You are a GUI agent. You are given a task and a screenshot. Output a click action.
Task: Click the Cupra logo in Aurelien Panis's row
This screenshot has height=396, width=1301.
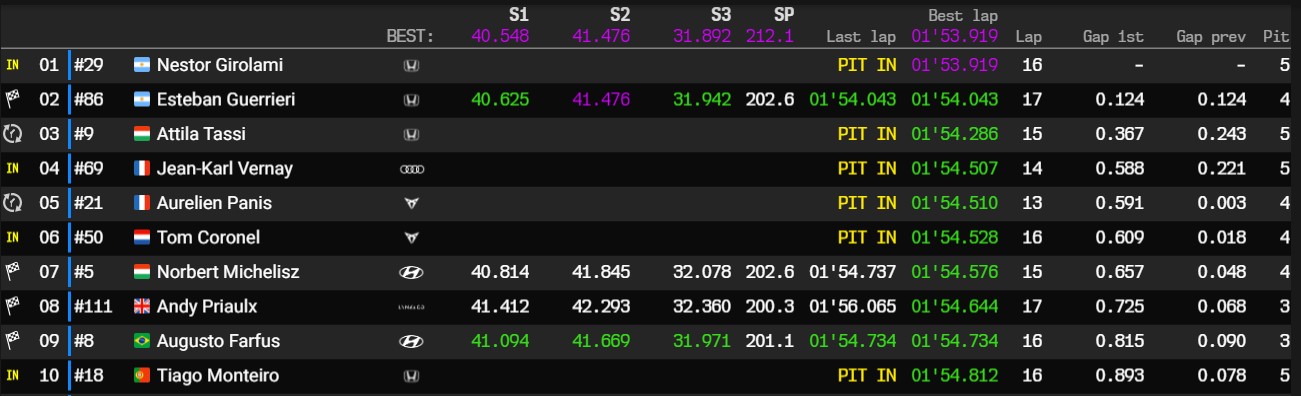410,203
